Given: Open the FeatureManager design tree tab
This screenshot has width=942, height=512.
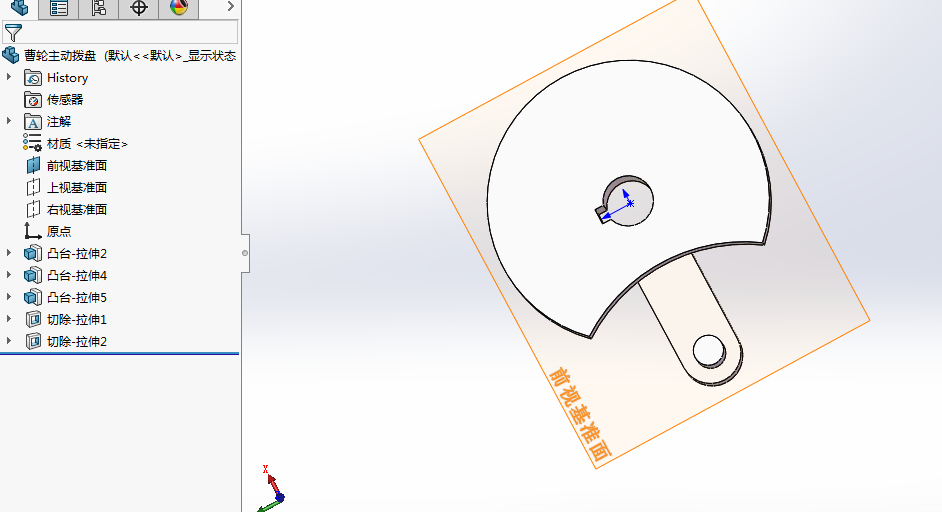Looking at the screenshot, I should pyautogui.click(x=19, y=8).
